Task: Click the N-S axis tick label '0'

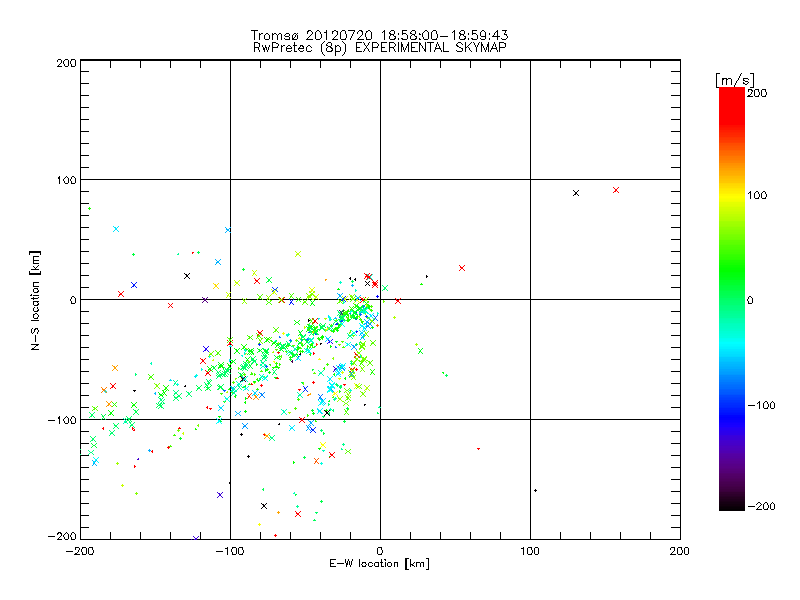Action: point(73,300)
